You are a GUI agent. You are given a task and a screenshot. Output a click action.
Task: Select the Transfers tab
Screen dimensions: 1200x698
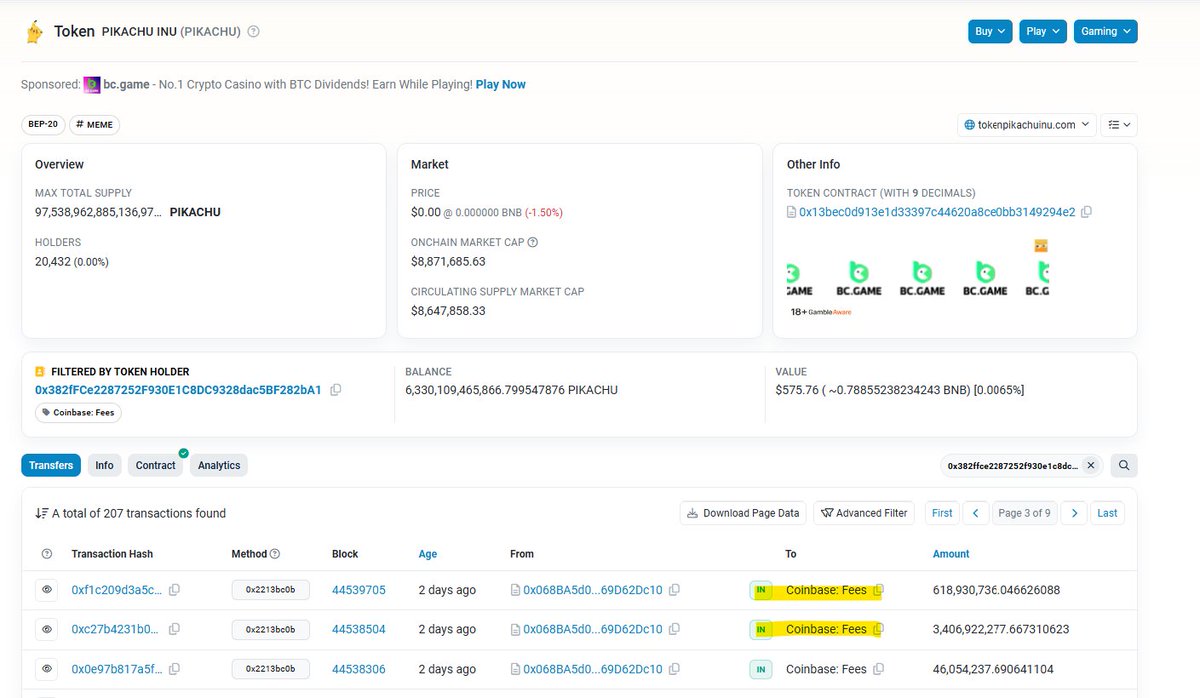(51, 465)
